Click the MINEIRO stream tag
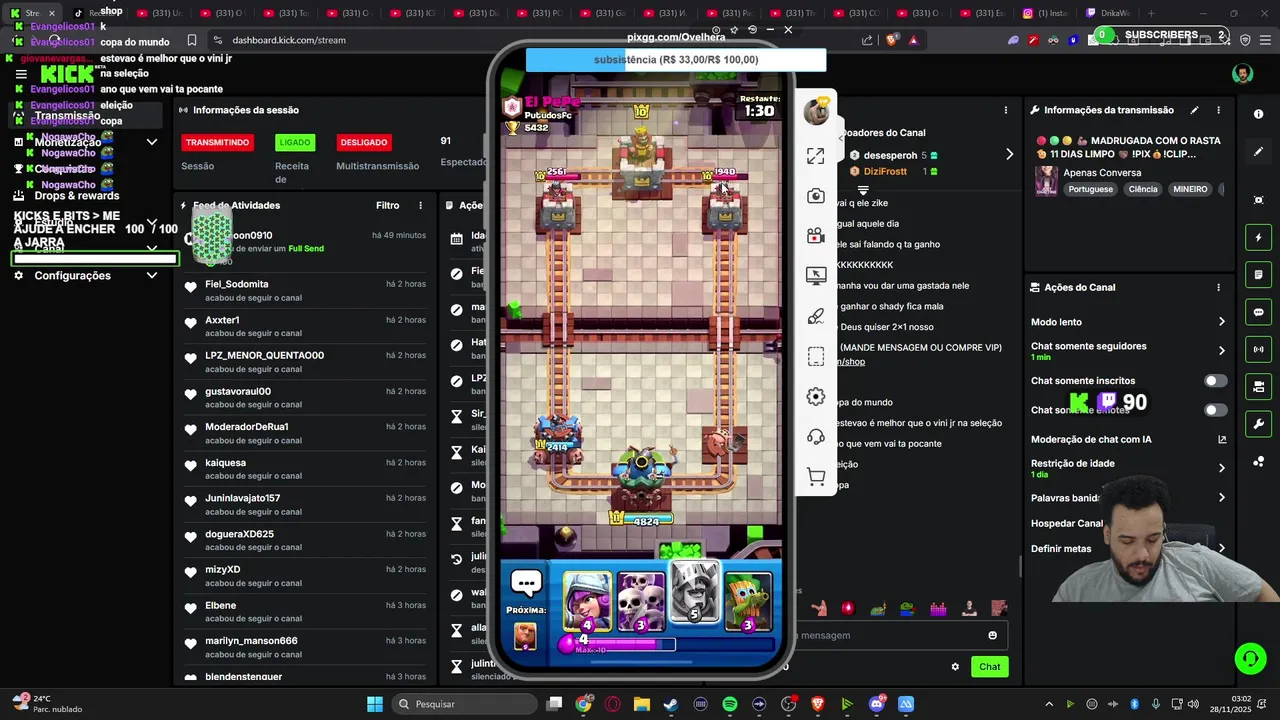Screen dimensions: 1280x720 [1190, 189]
